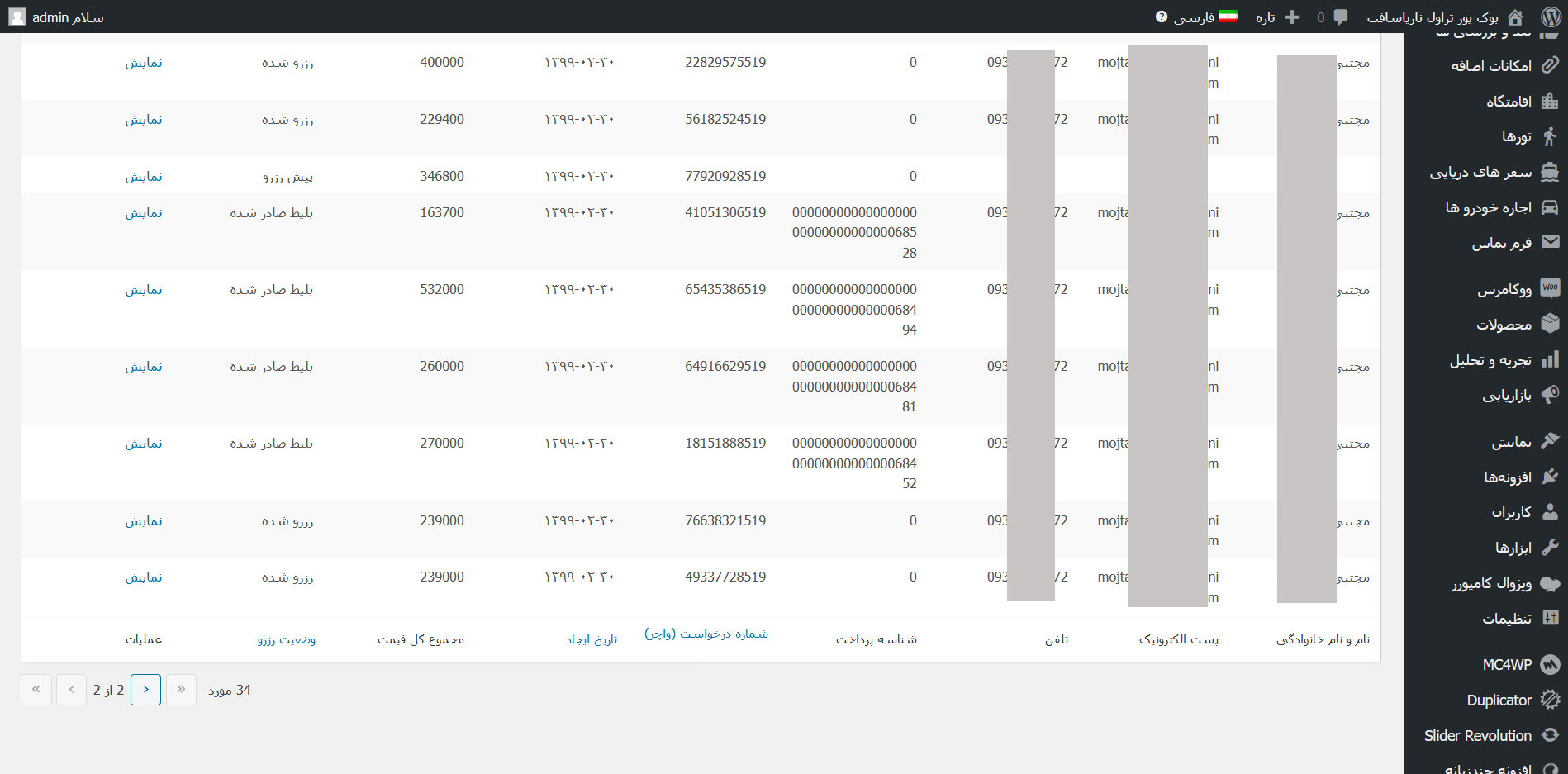Click نمایش for order 76638321519
The height and width of the screenshot is (774, 1568).
pyautogui.click(x=144, y=521)
